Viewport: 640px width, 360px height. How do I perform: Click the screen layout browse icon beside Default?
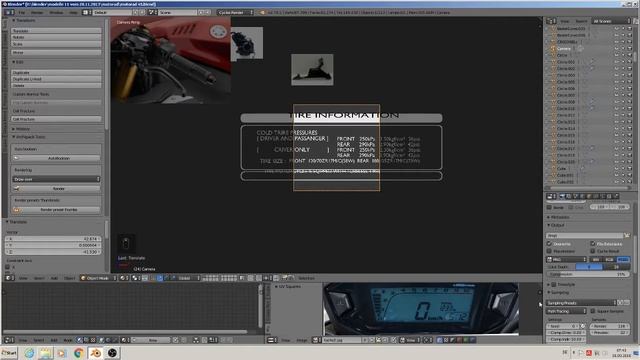87,12
